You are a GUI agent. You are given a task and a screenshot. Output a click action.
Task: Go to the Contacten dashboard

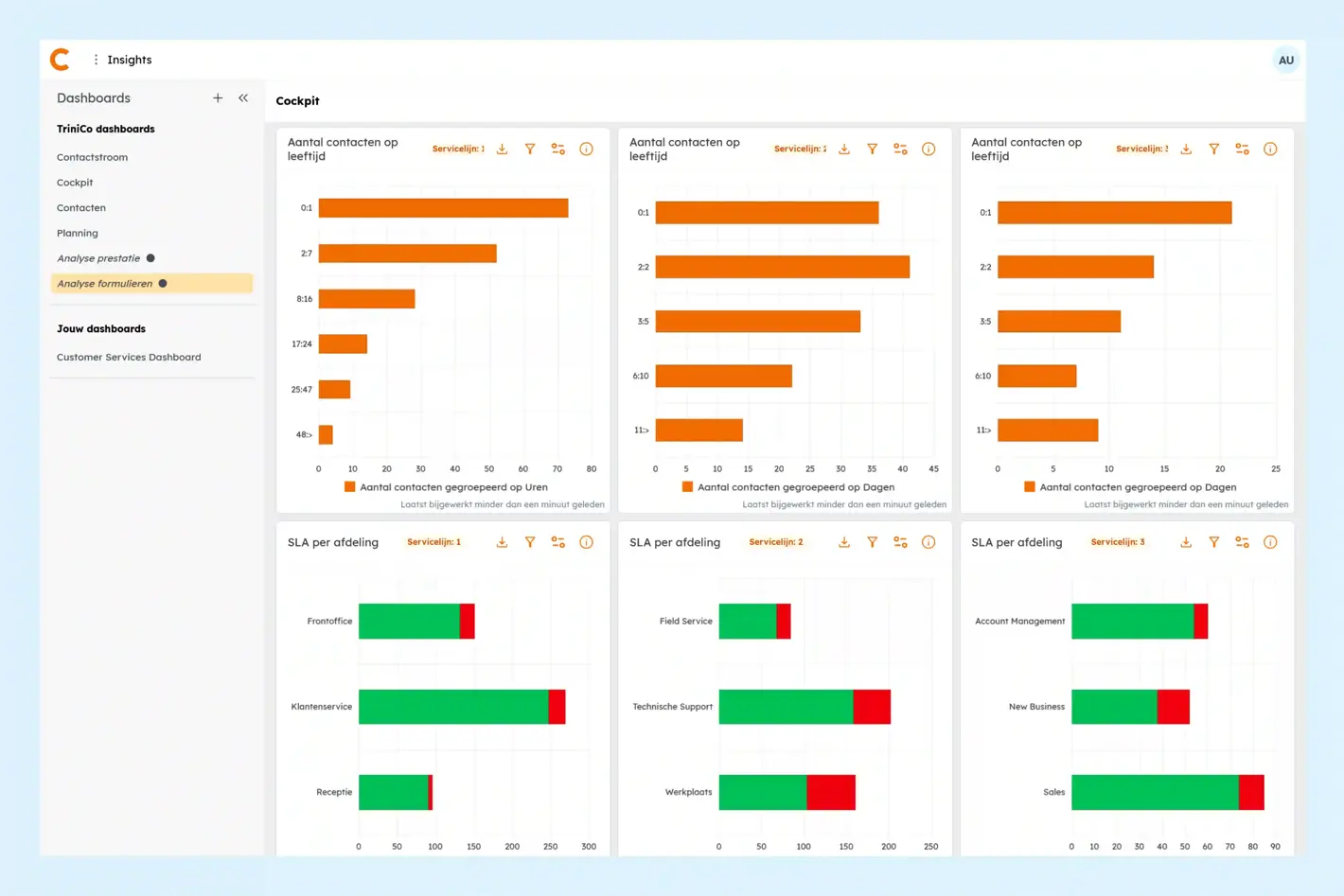[81, 208]
